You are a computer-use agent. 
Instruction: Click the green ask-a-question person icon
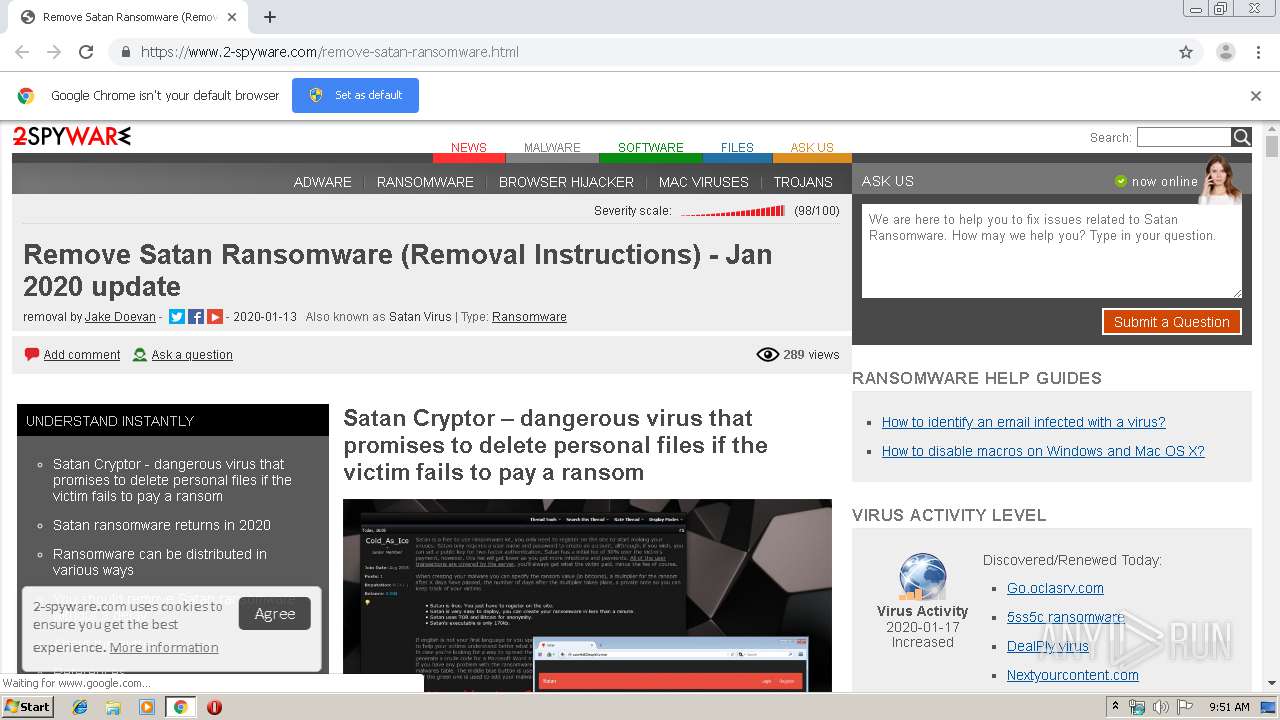pos(140,354)
